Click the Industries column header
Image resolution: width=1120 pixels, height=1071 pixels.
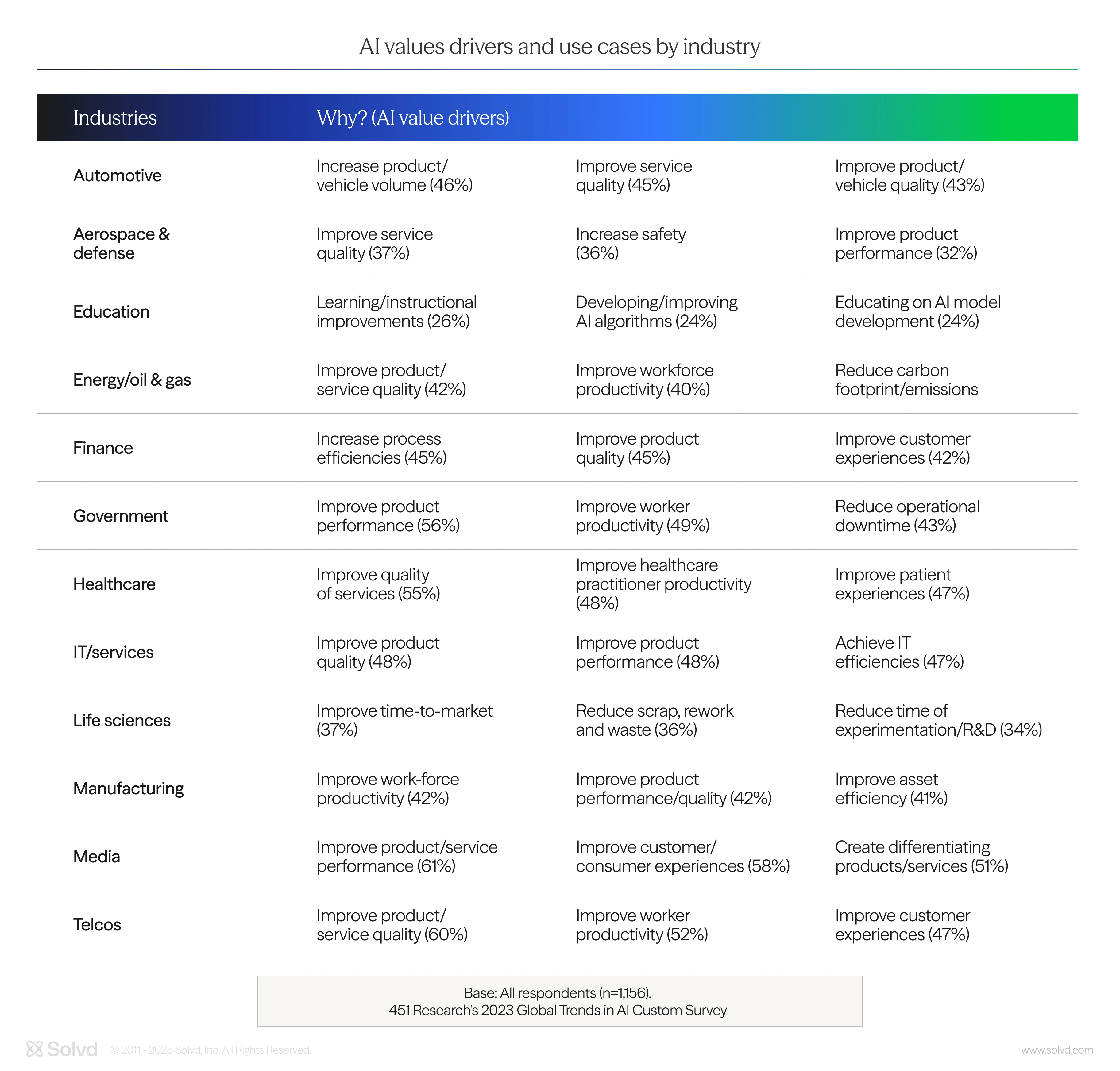point(115,118)
